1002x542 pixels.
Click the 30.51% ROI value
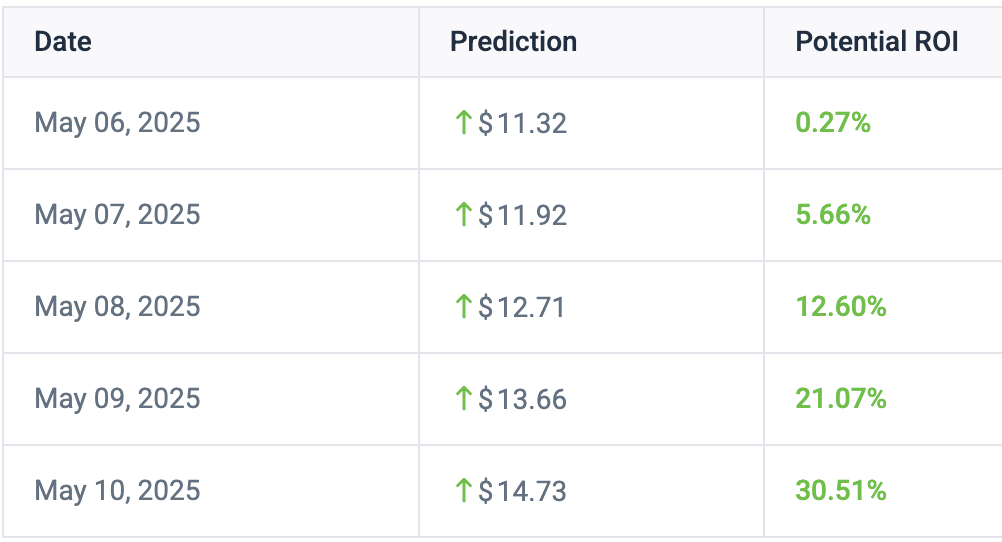(x=841, y=491)
